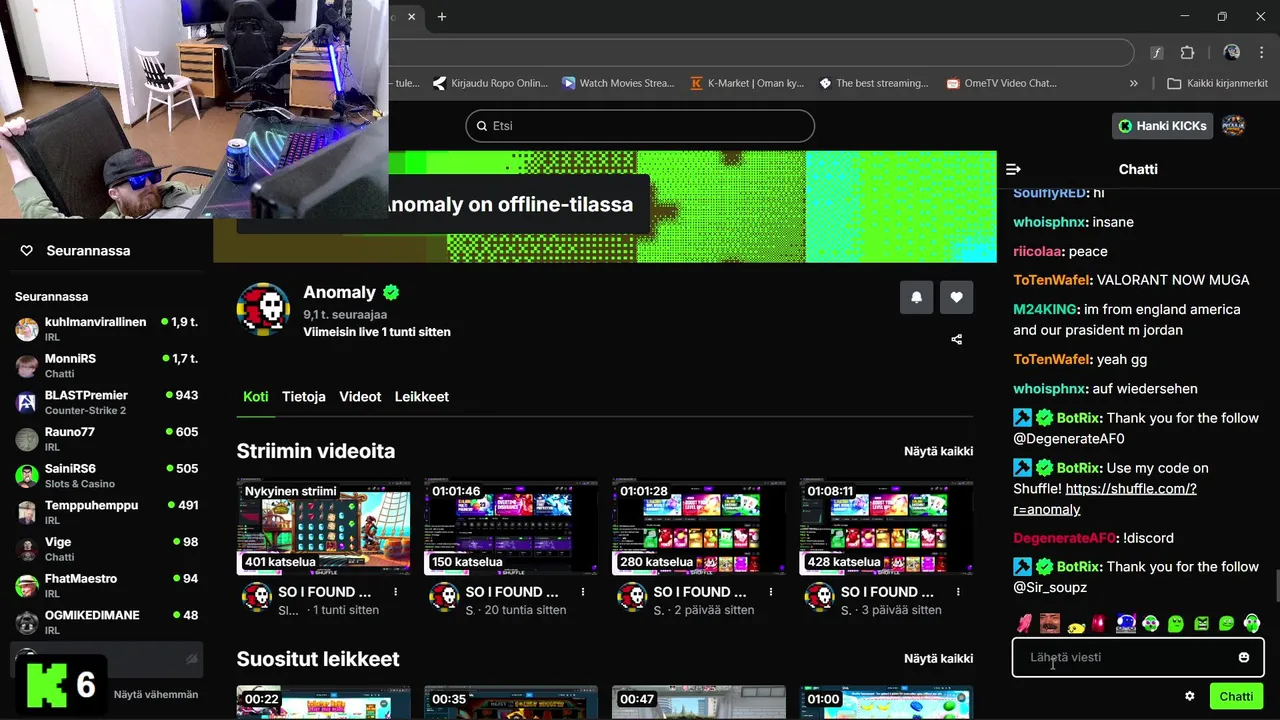Image resolution: width=1280 pixels, height=720 pixels.
Task: Collapse list with Näytä vähemmän
Action: click(156, 694)
